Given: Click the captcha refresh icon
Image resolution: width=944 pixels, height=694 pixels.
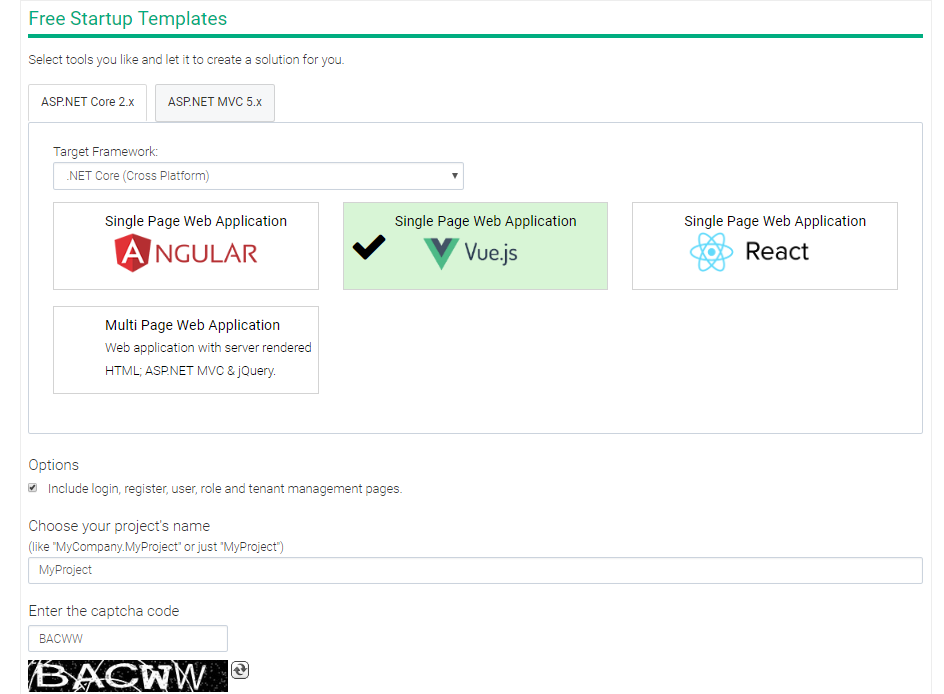Looking at the screenshot, I should [240, 670].
